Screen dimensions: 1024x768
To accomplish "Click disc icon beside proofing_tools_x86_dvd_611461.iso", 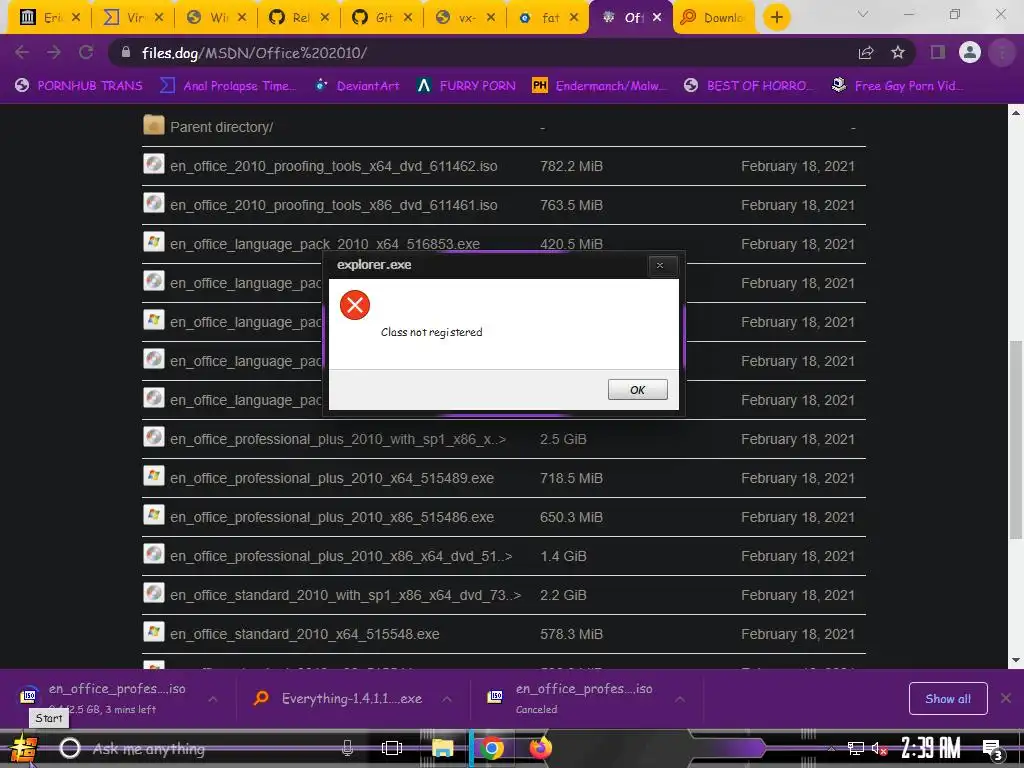I will (153, 203).
